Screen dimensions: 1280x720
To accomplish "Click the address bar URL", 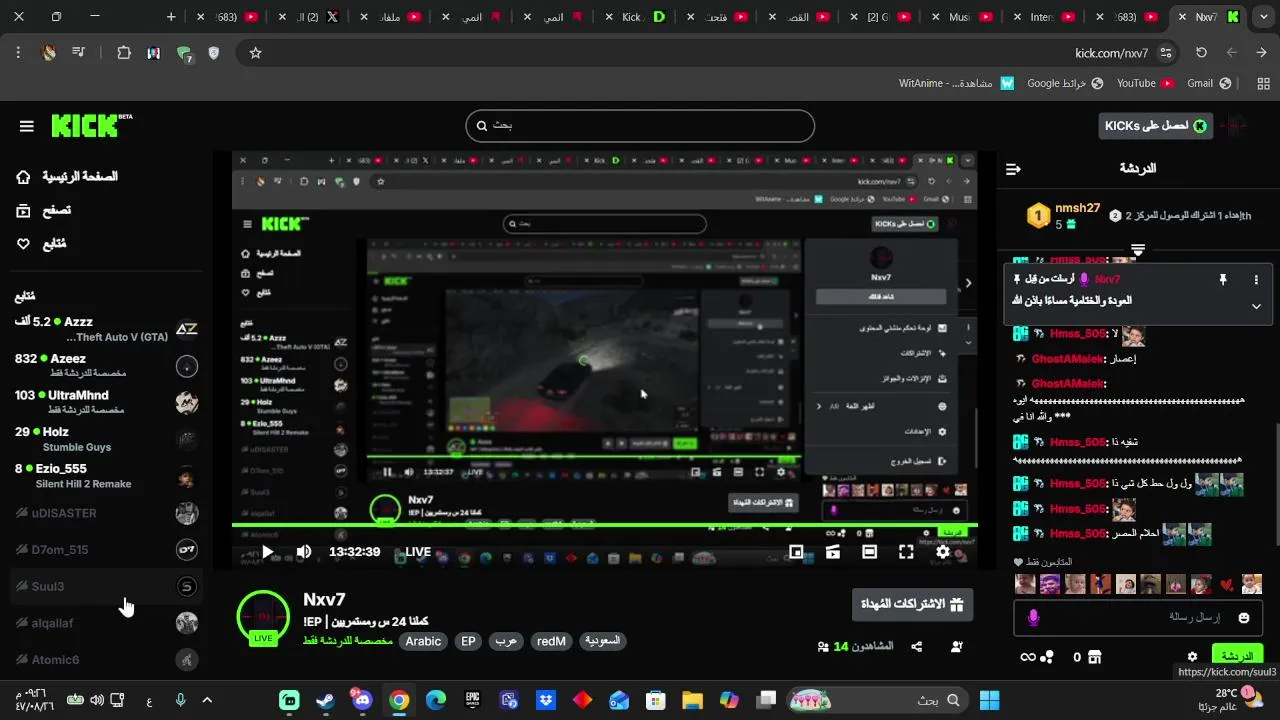I will click(x=1111, y=53).
